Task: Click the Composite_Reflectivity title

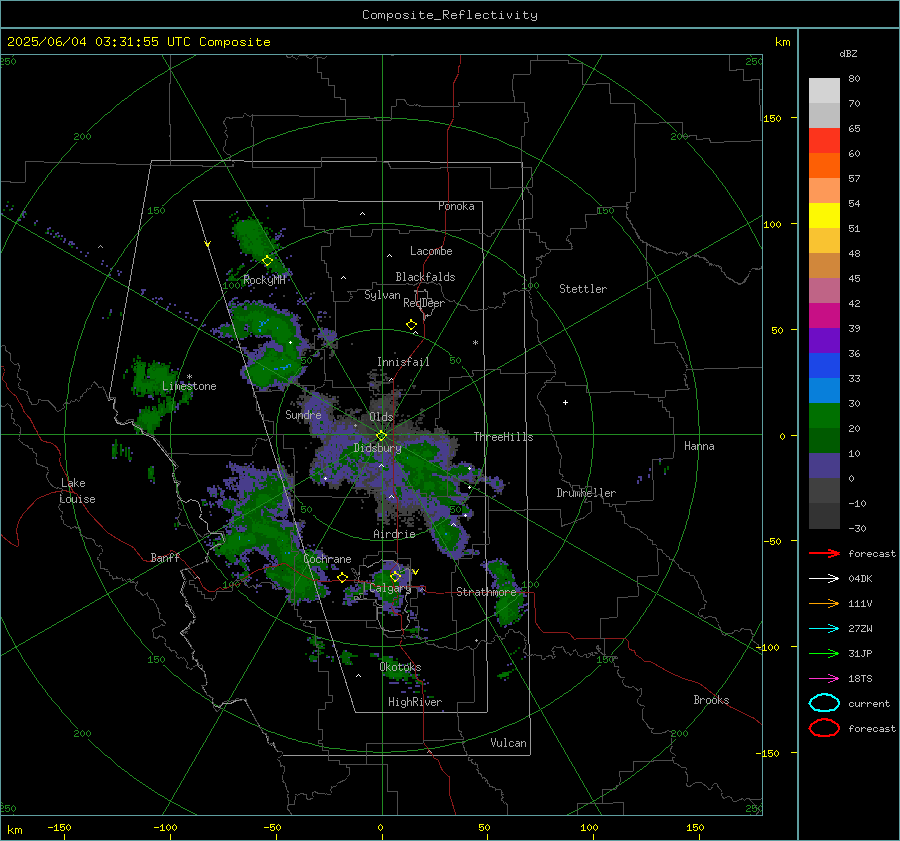Action: [450, 15]
